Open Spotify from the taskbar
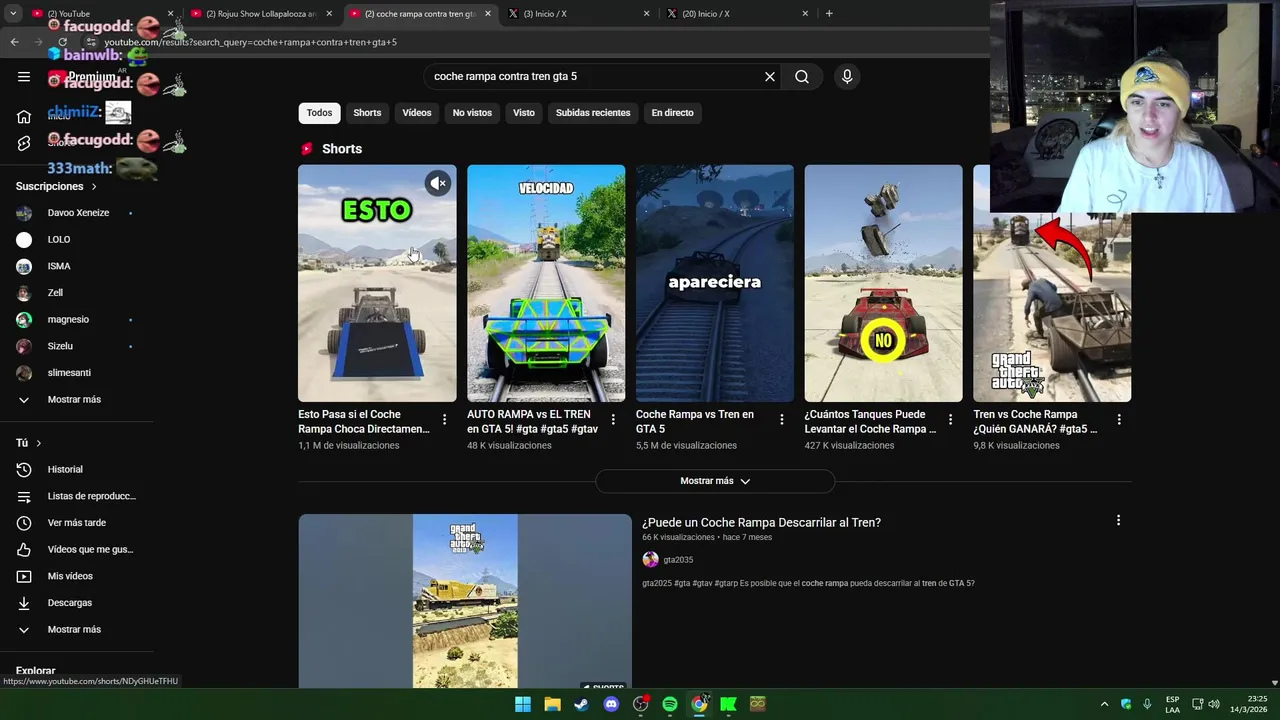The image size is (1280, 720). point(670,704)
